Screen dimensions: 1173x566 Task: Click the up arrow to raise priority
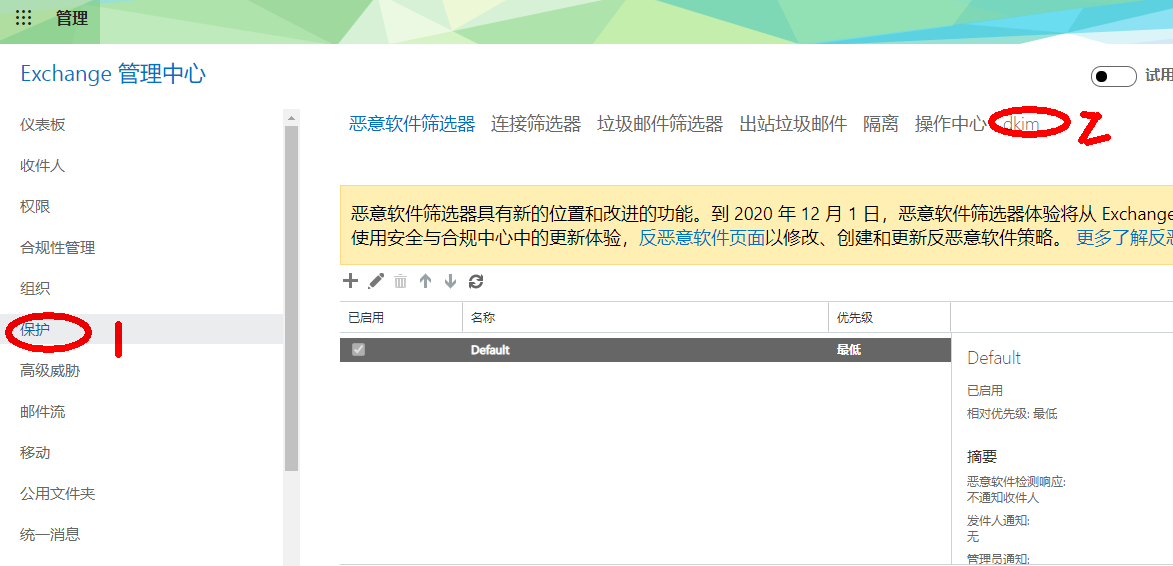[425, 281]
